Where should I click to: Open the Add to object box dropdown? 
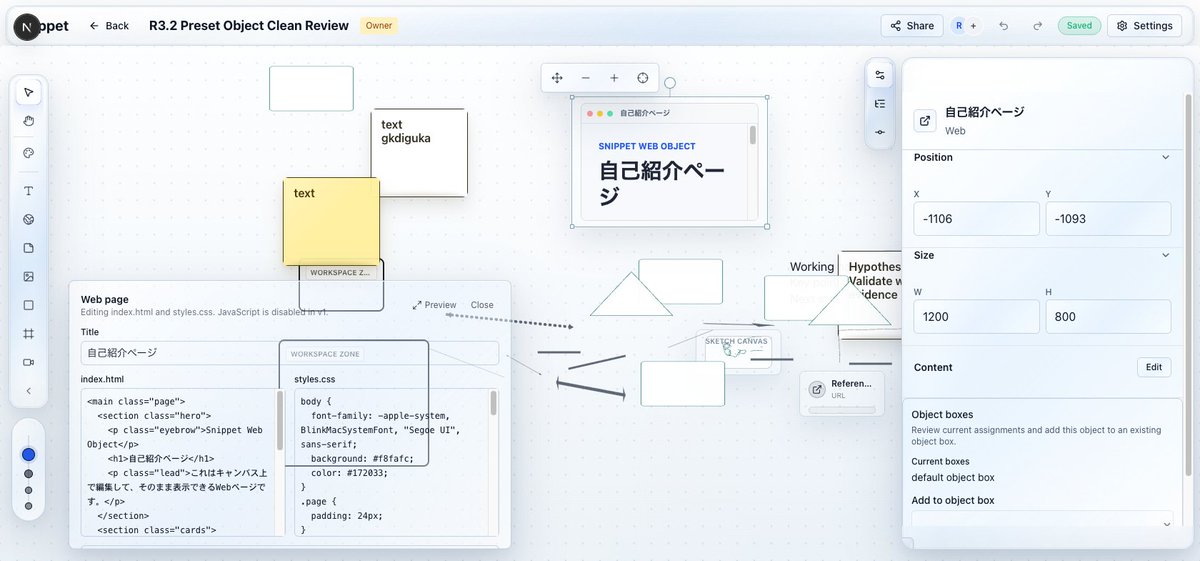(x=1044, y=523)
